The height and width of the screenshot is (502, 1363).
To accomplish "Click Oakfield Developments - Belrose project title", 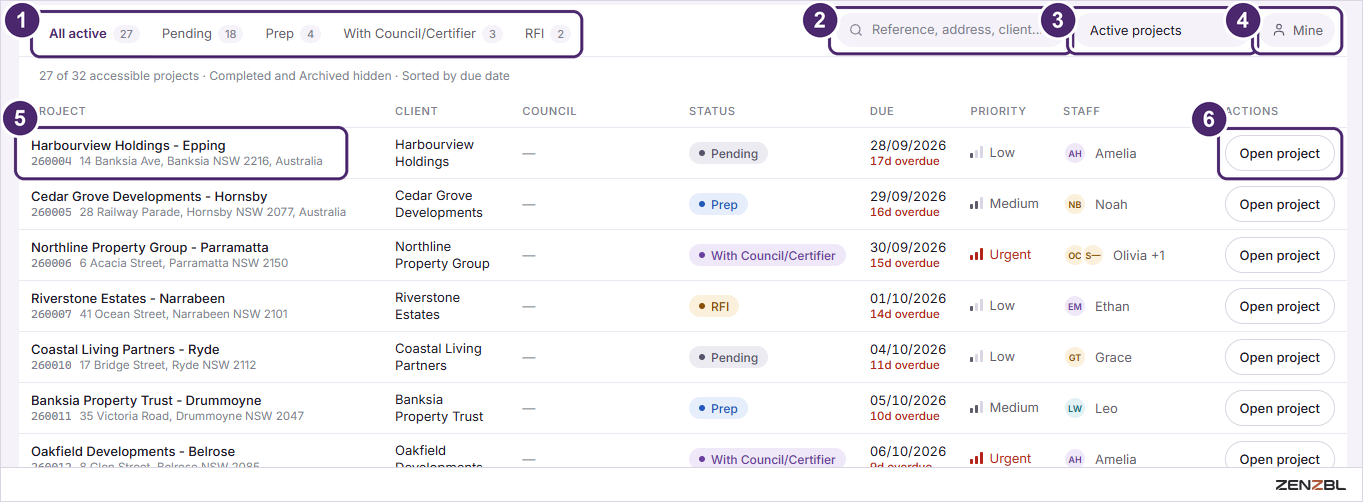I will [133, 451].
